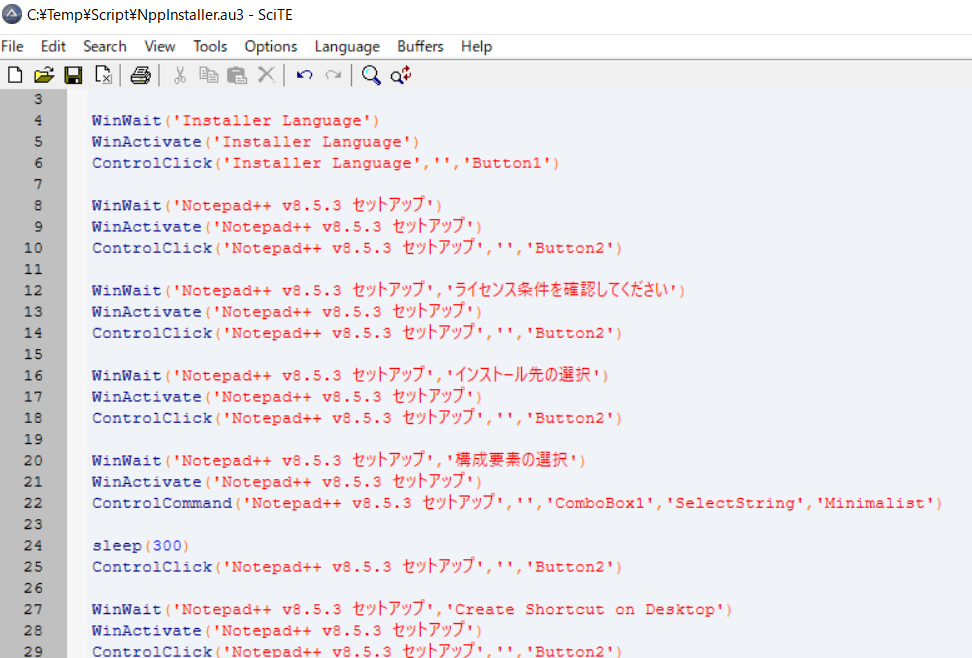Print the script using the printer icon
972x658 pixels.
coord(141,75)
